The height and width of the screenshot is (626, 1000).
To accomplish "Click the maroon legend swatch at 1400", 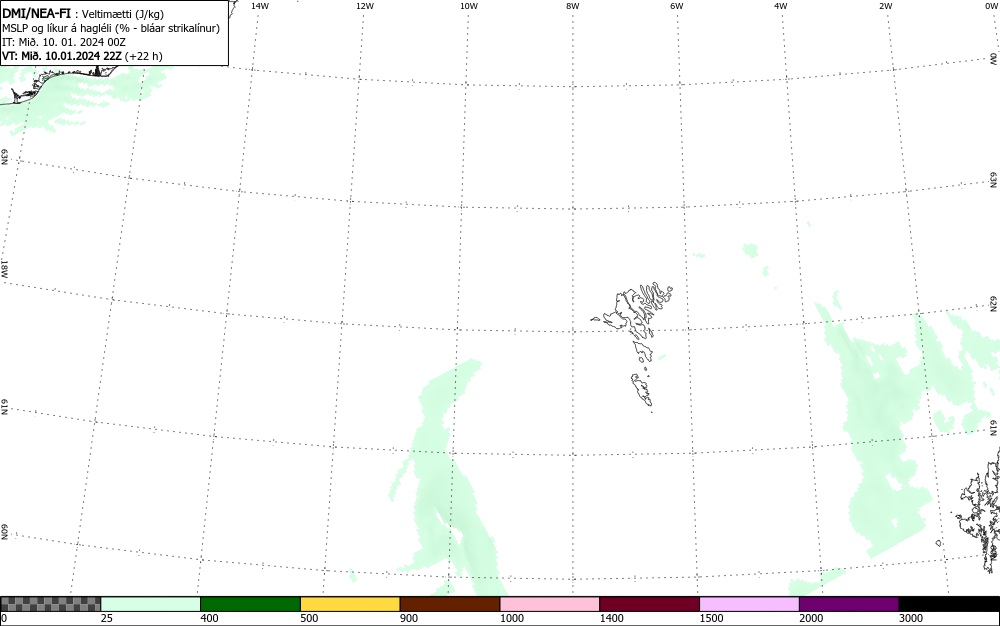I will tap(649, 604).
